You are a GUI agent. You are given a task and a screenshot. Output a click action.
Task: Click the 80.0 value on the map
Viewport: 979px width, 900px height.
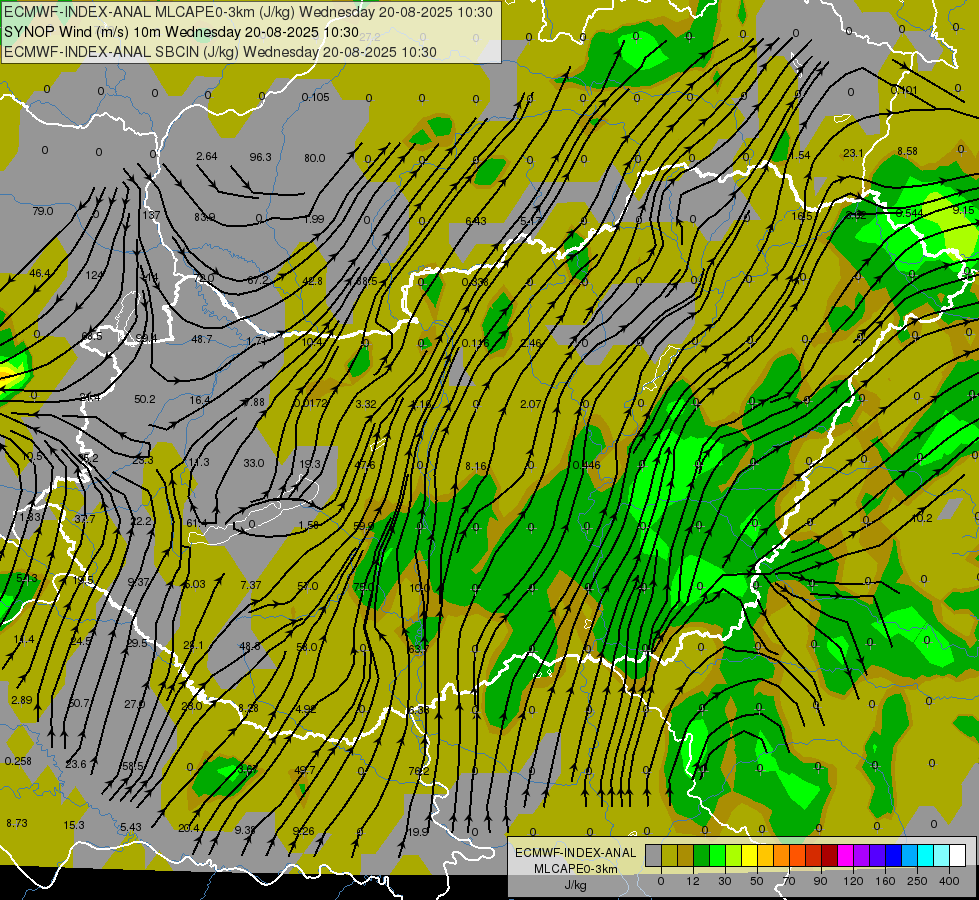pos(315,158)
